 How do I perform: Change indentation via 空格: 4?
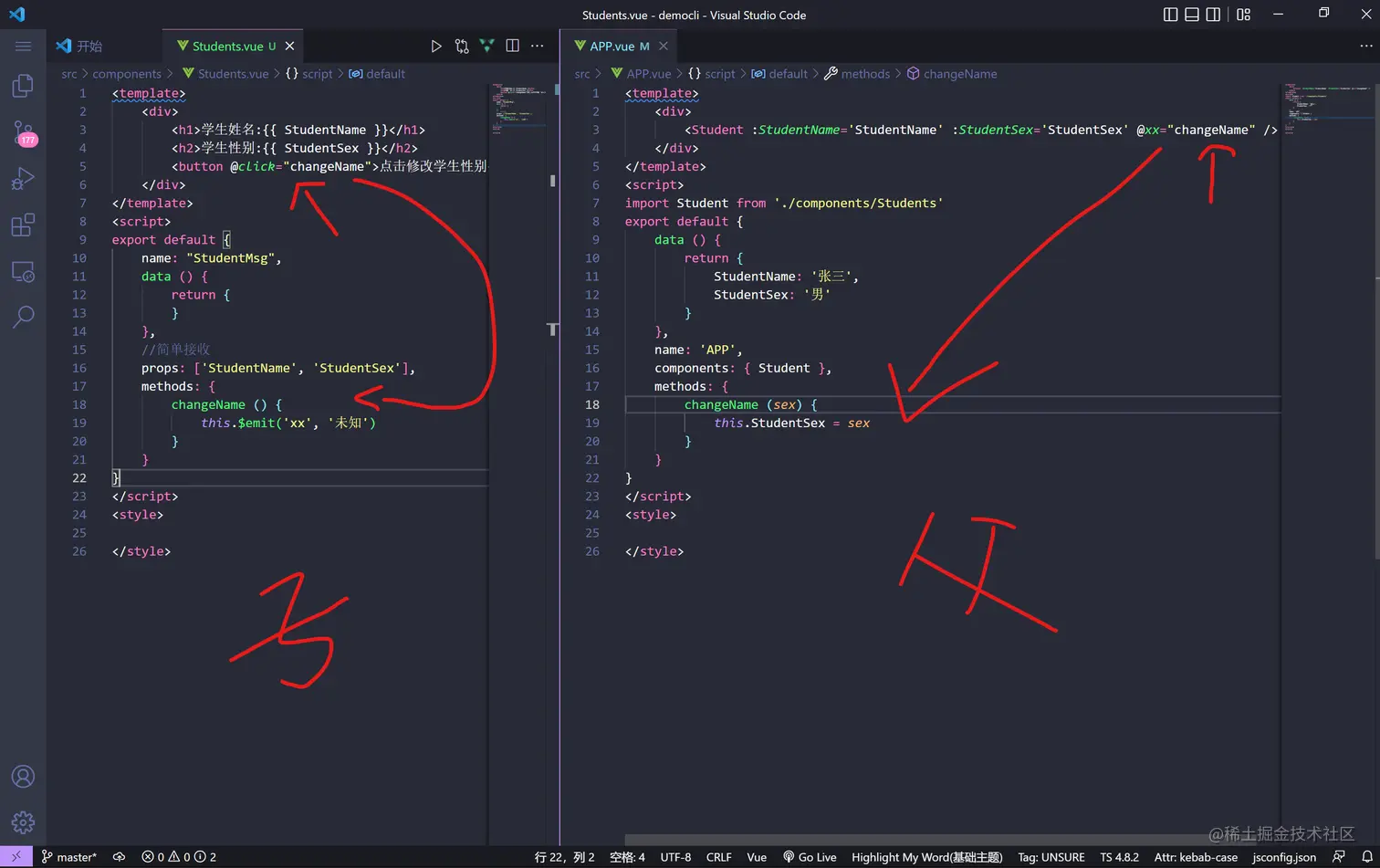(627, 857)
